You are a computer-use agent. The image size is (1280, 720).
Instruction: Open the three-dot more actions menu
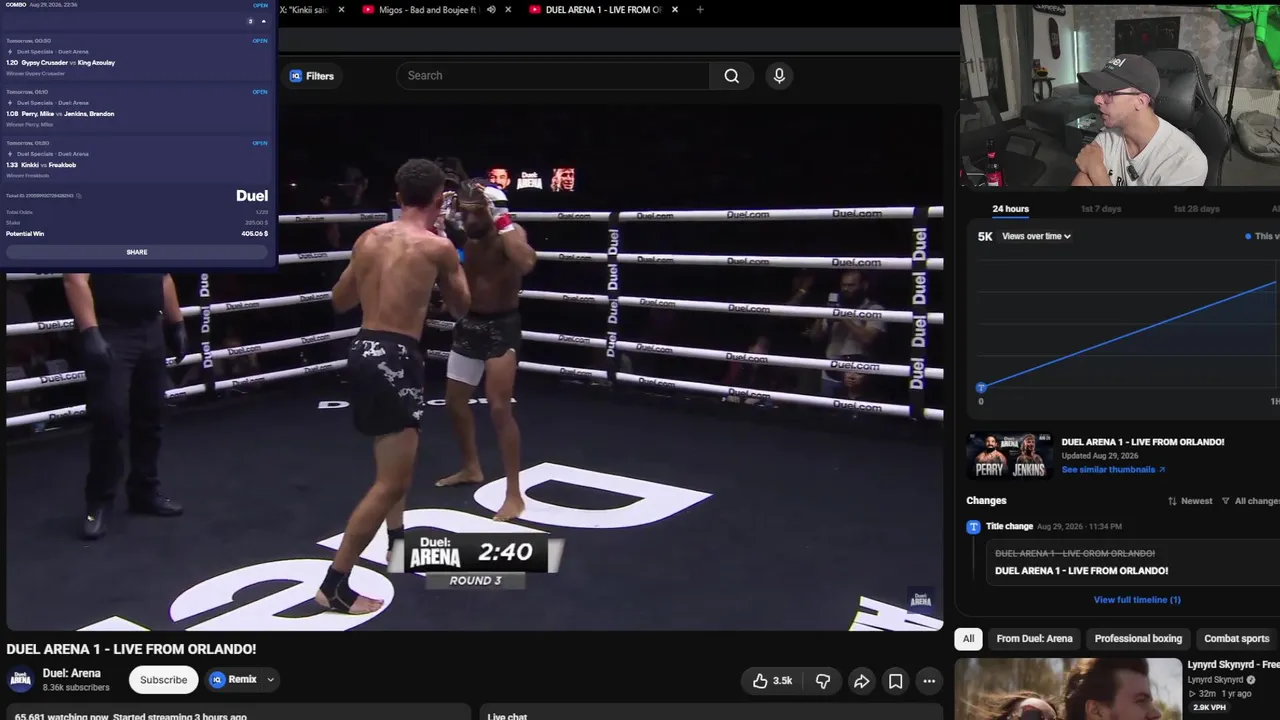pos(929,681)
